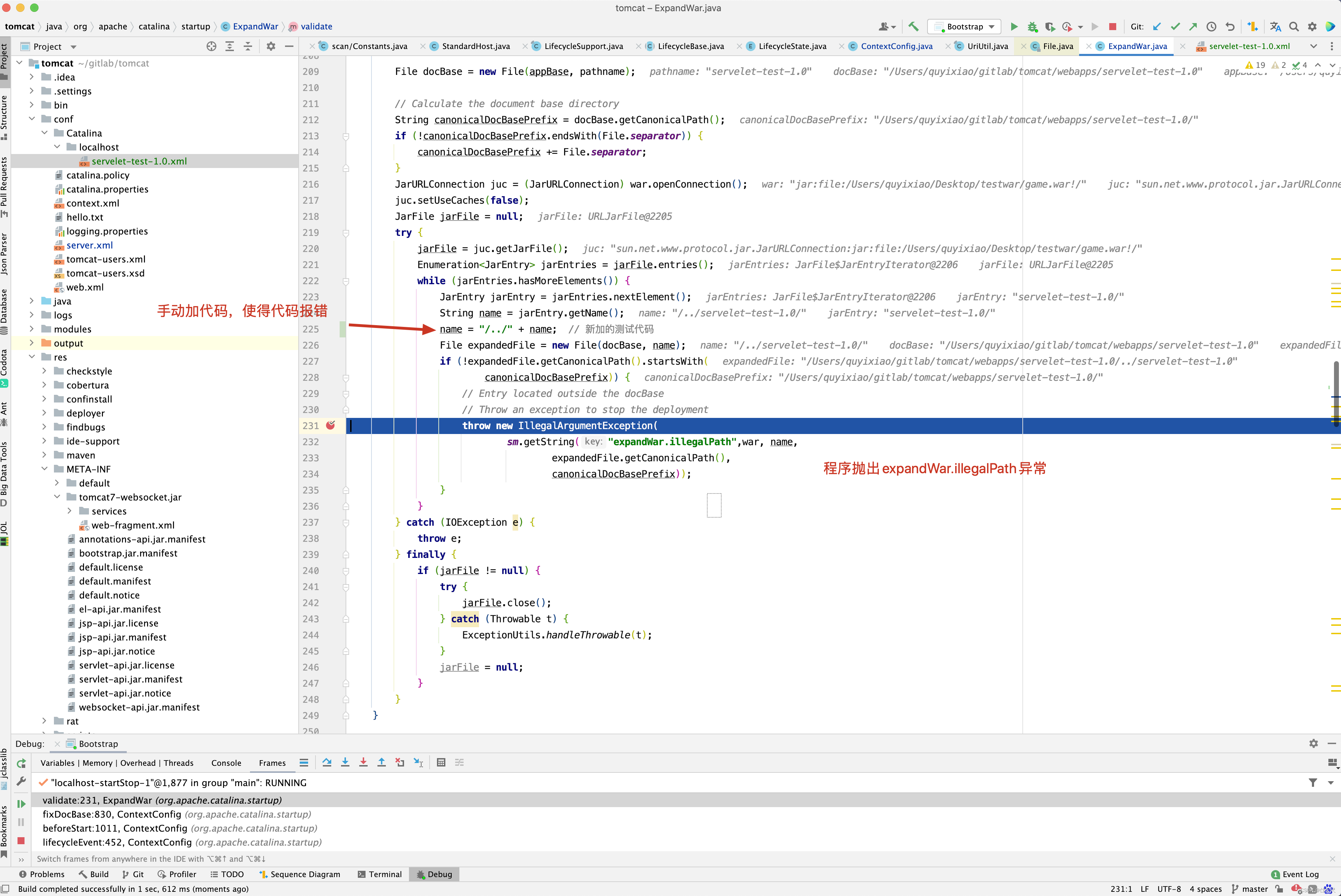
Task: Click the Git commit checkmark icon
Action: pos(1175,26)
